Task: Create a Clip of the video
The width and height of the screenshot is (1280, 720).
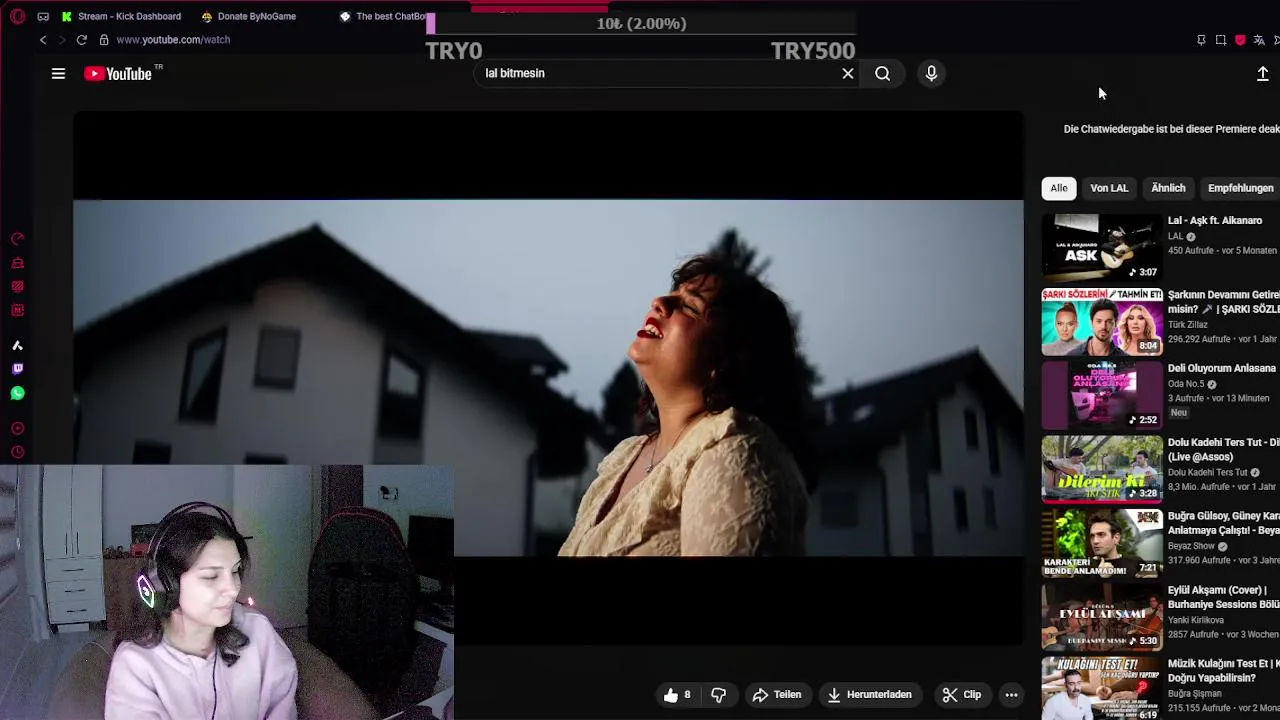Action: (961, 695)
